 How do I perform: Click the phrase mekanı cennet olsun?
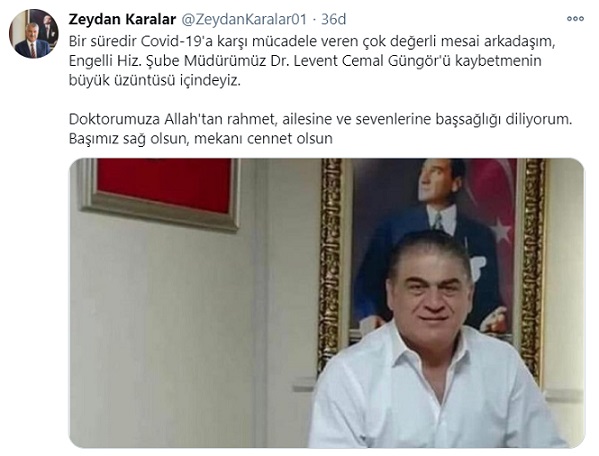point(263,138)
